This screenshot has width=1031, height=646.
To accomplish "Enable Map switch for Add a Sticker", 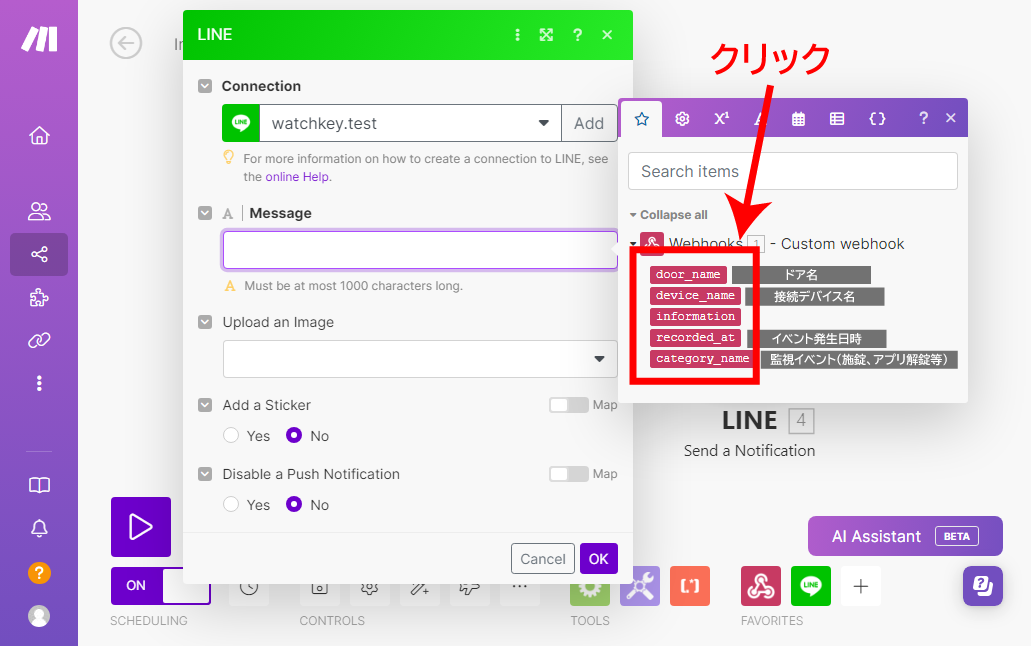I will 569,405.
